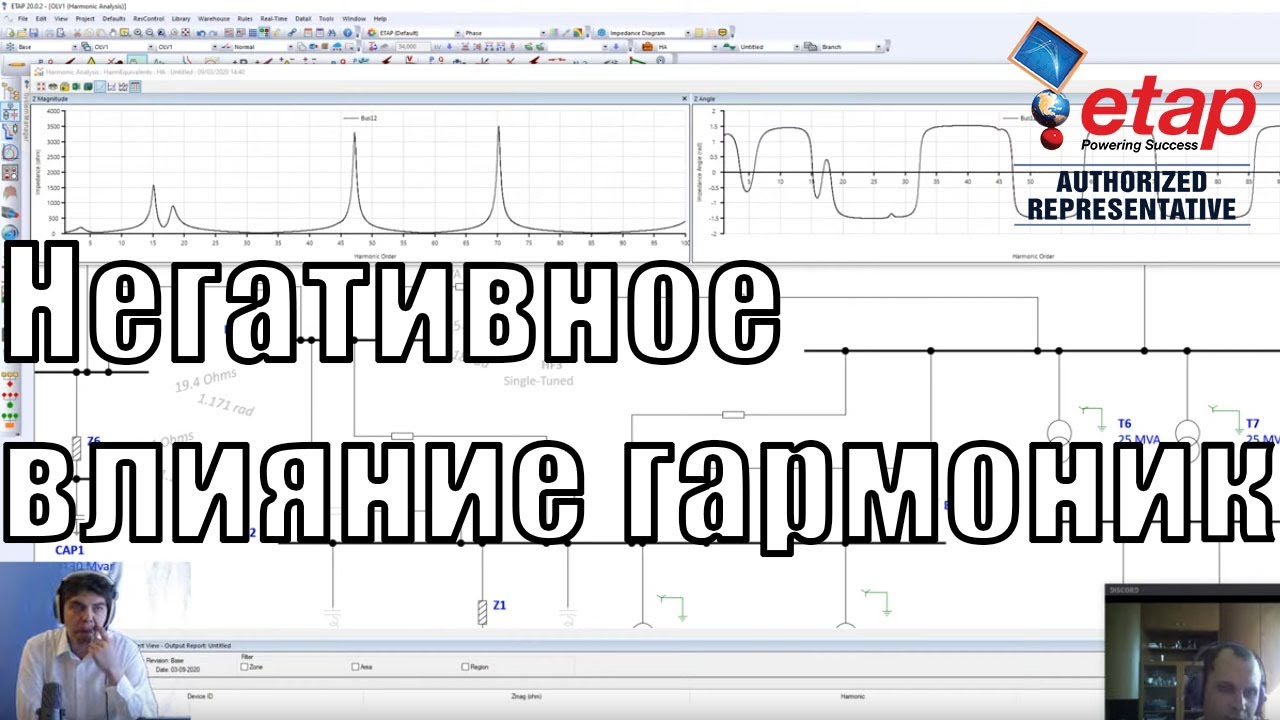This screenshot has height=720, width=1280.
Task: Select impedance Z1 on the diagram
Action: [483, 611]
